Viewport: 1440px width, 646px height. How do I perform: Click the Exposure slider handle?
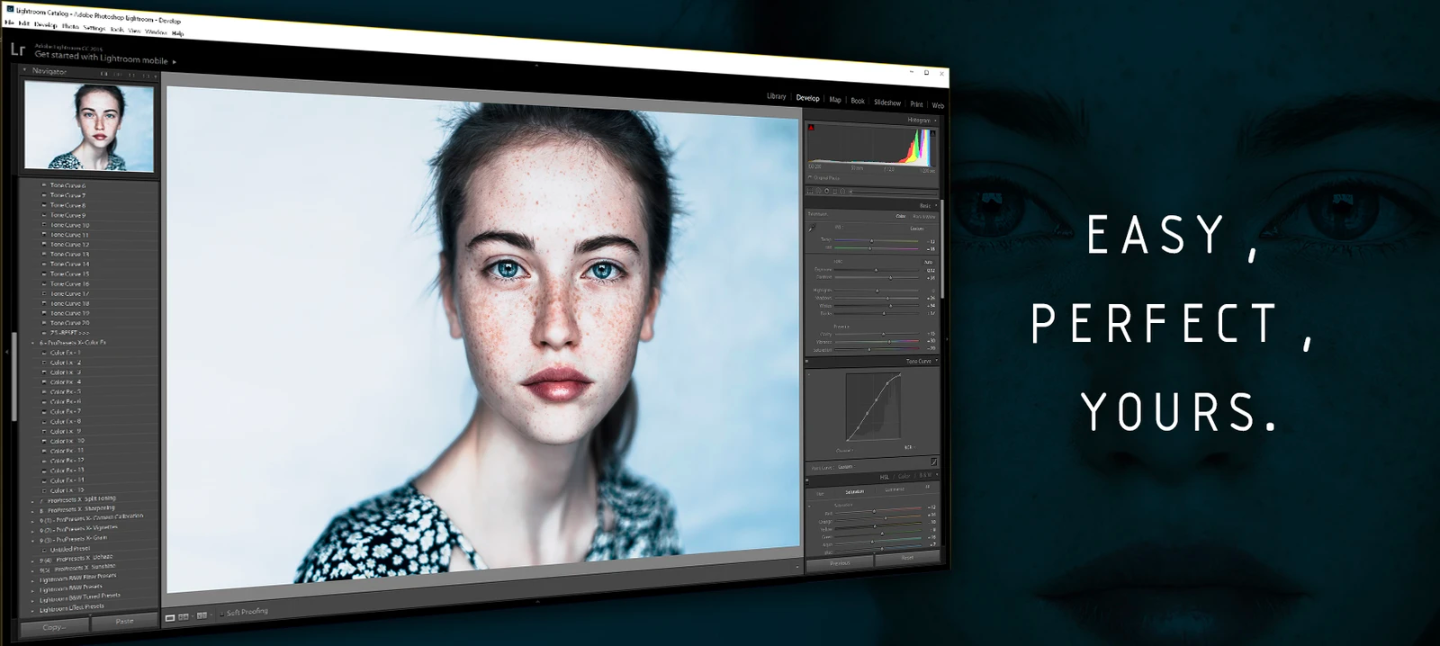click(x=877, y=269)
